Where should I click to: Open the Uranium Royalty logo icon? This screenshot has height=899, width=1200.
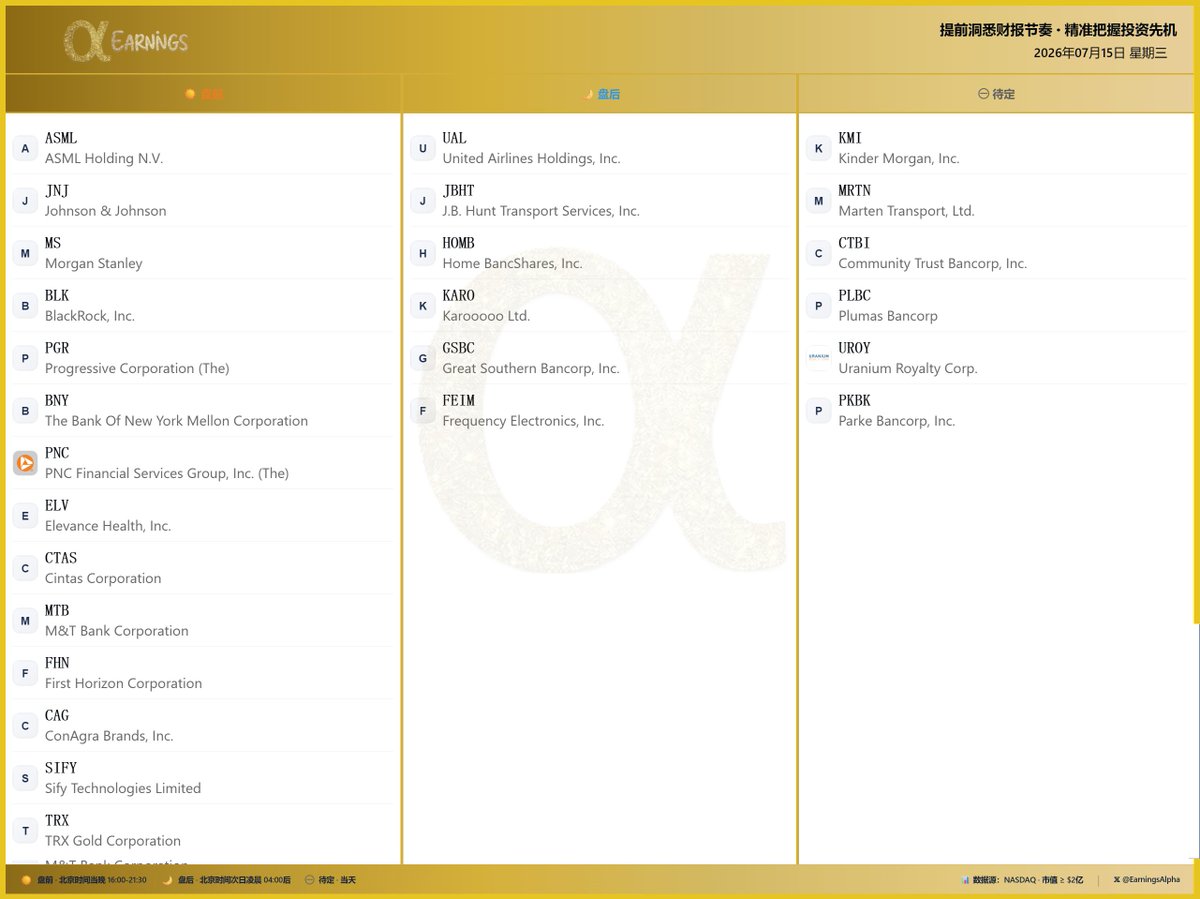[x=819, y=358]
